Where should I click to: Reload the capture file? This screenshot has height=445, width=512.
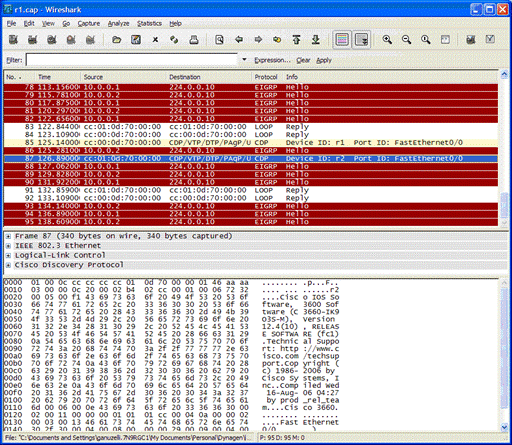(174, 40)
